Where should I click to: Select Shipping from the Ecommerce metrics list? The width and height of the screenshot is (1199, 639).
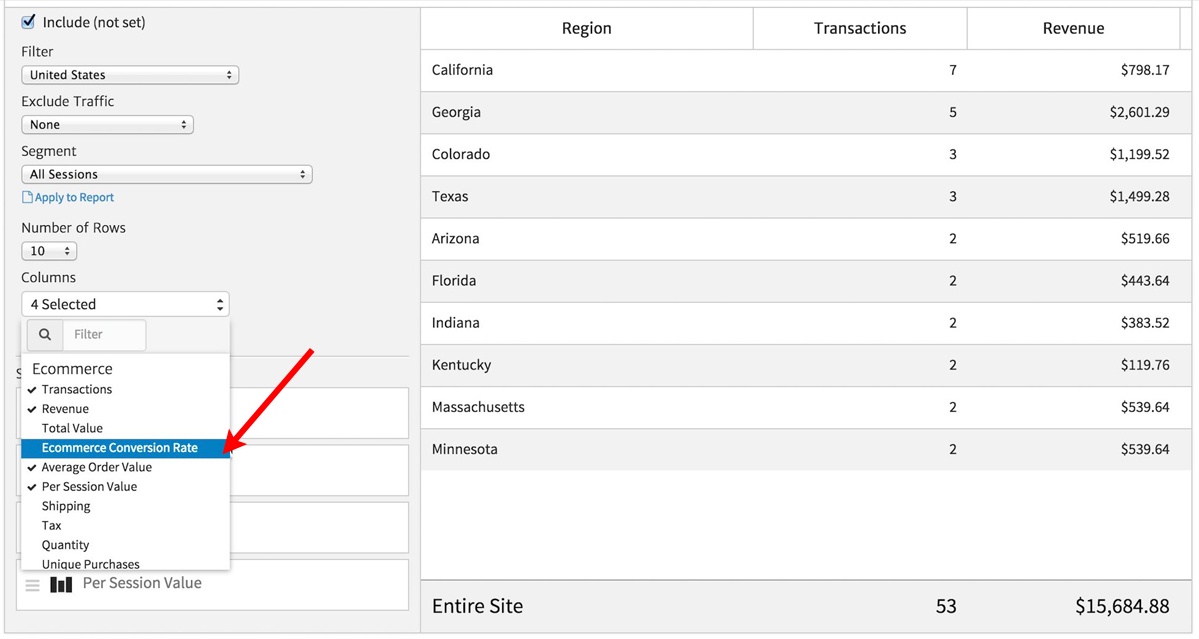coord(66,506)
